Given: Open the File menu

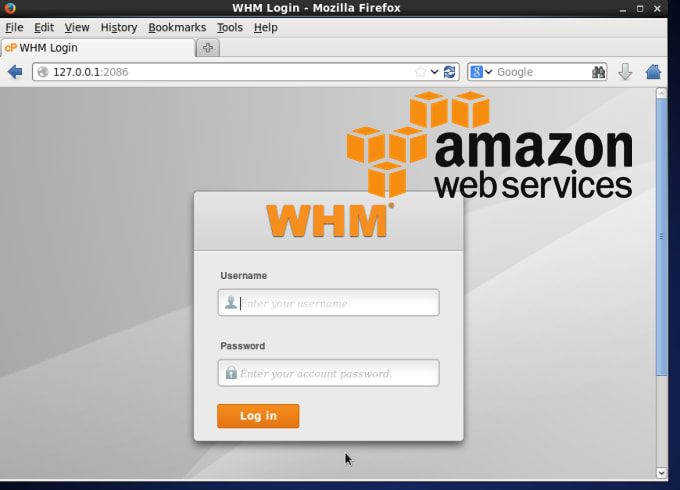Looking at the screenshot, I should tap(14, 27).
